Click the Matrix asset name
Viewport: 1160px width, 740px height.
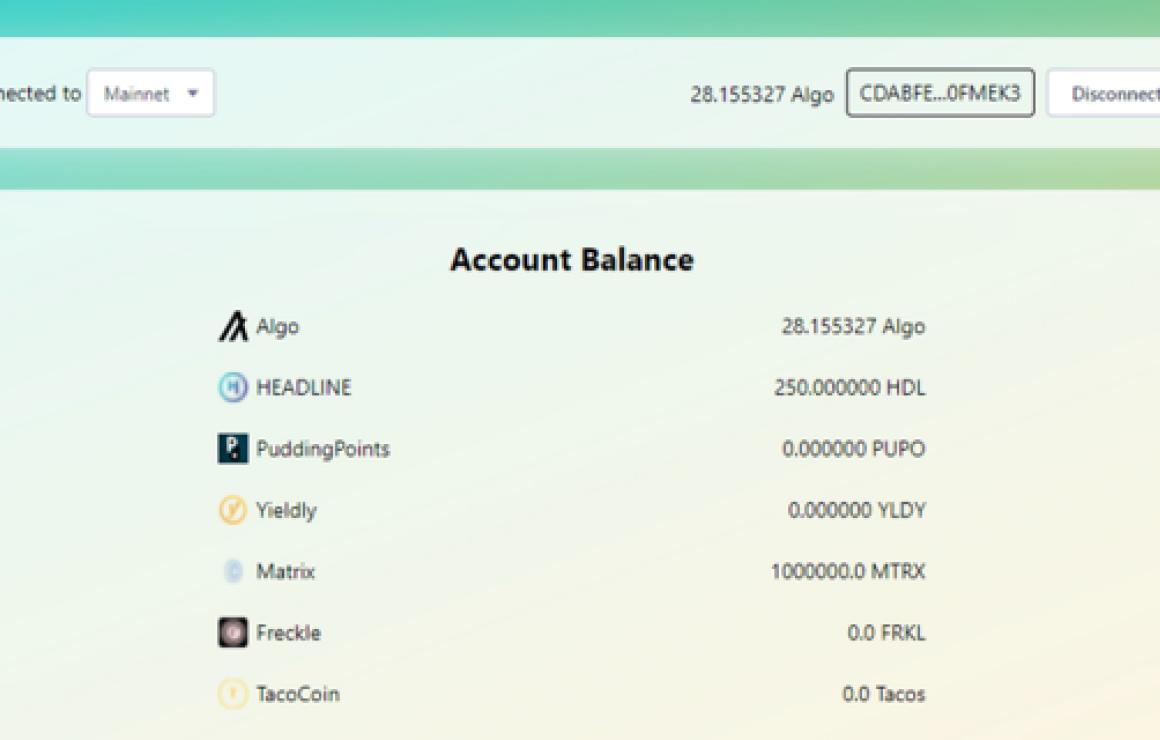pos(286,571)
